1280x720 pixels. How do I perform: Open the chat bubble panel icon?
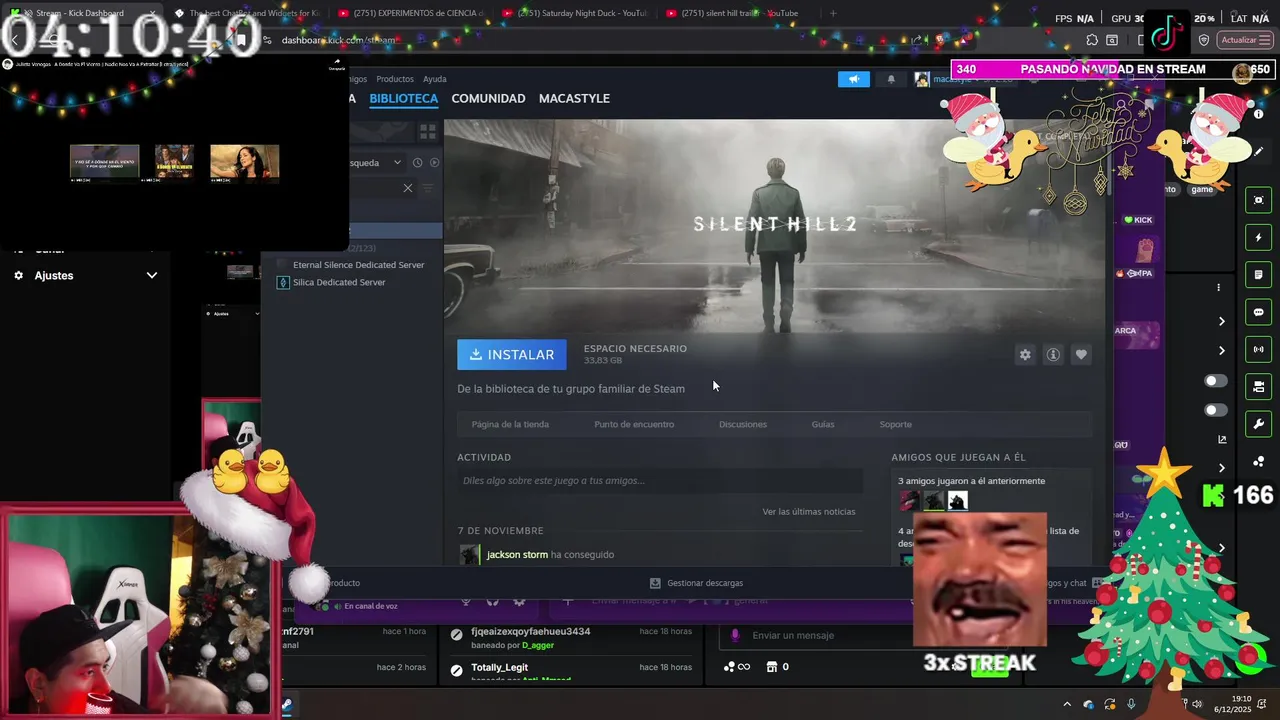point(1259,312)
